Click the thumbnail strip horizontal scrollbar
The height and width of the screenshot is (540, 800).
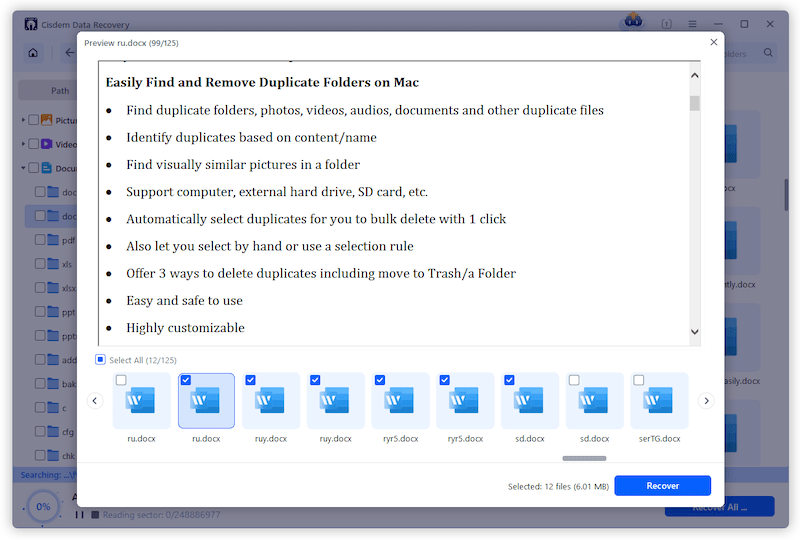[584, 458]
